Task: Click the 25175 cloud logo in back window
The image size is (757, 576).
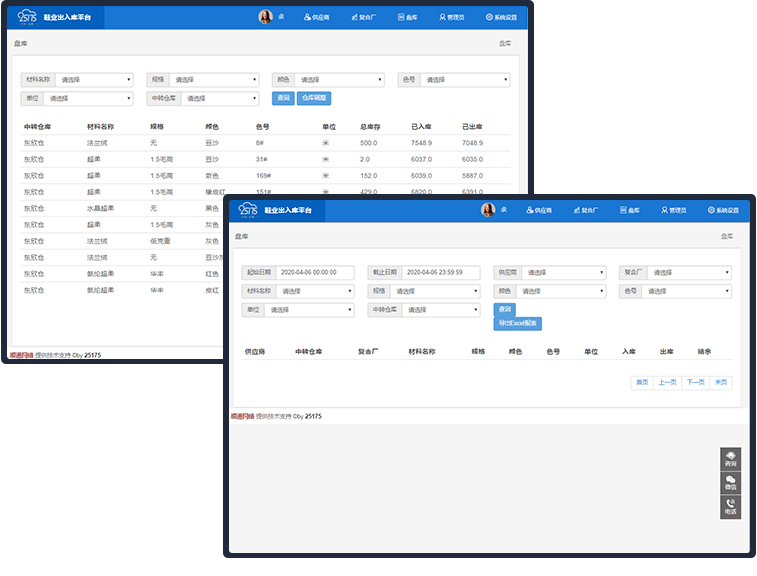Action: tap(27, 17)
